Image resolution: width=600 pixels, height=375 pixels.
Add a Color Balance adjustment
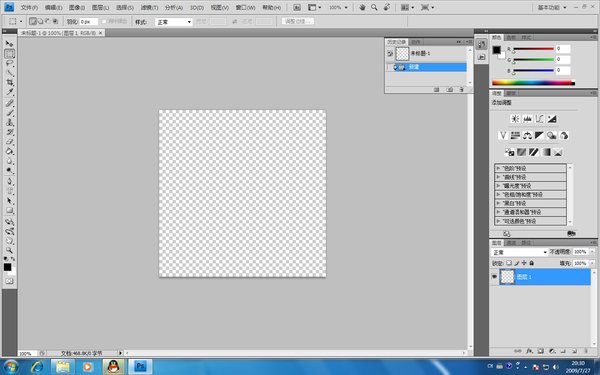tap(527, 135)
